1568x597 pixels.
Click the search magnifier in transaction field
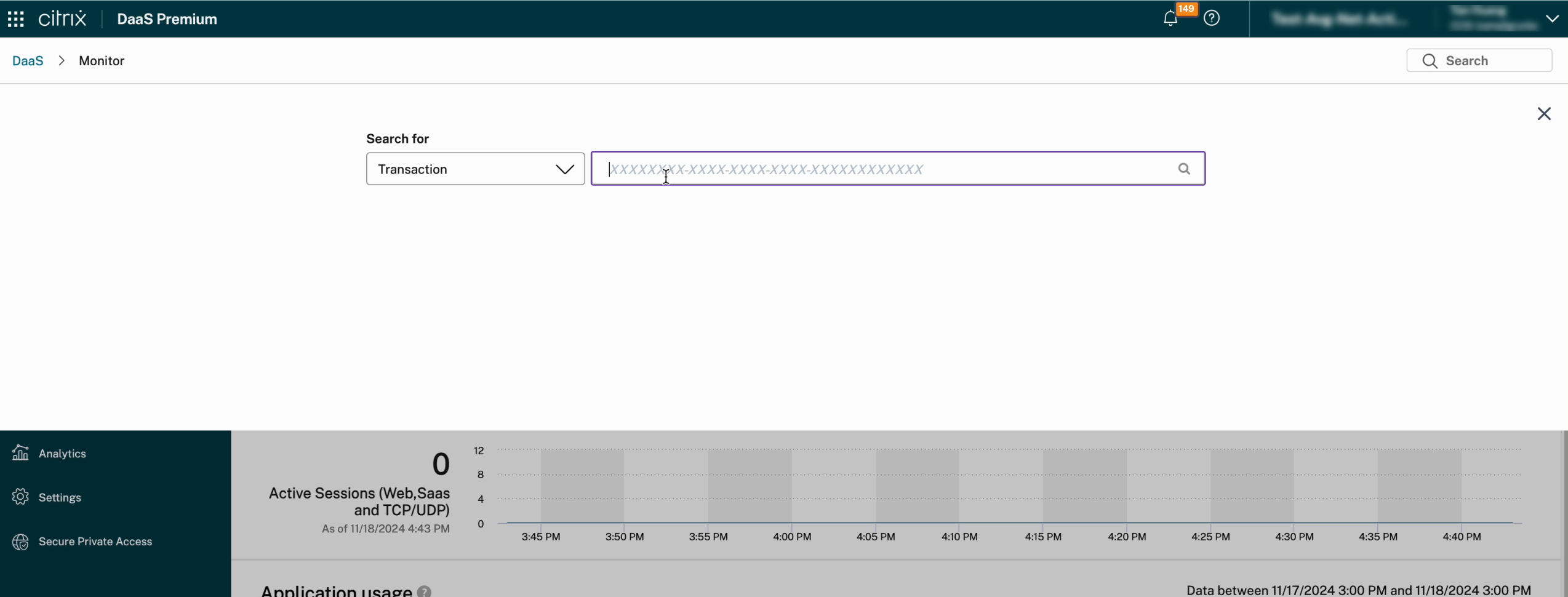pyautogui.click(x=1184, y=169)
